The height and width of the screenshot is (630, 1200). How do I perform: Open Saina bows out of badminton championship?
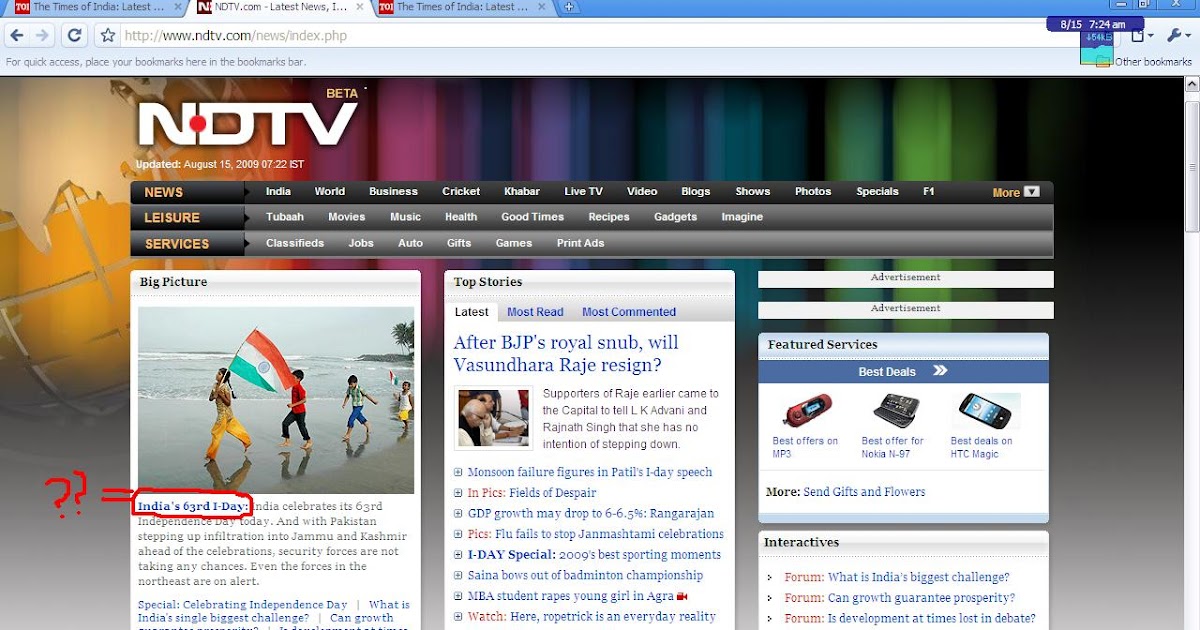pos(585,575)
